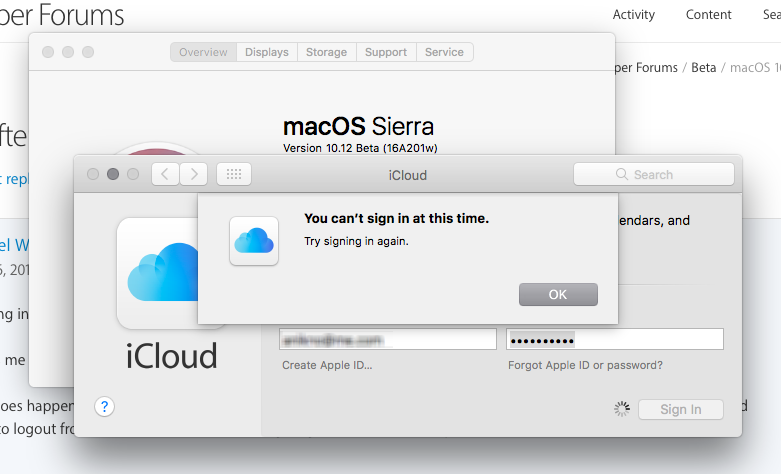
Task: Click the loading spinner beside Sign In
Action: point(622,409)
